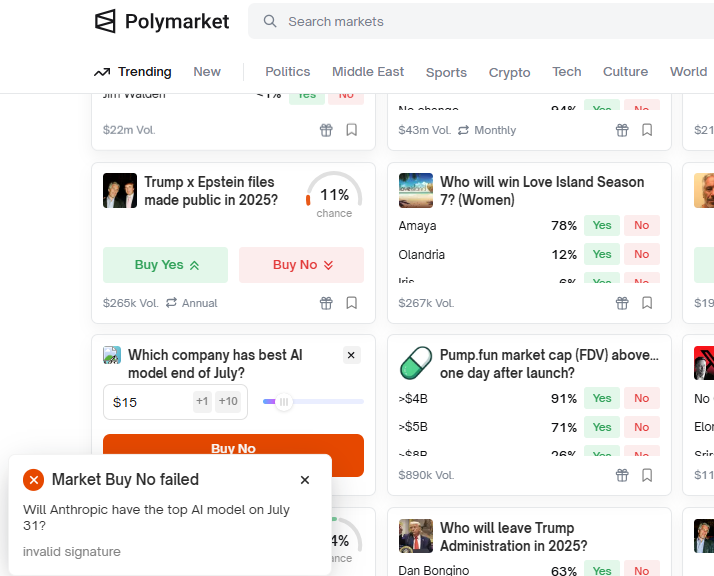This screenshot has width=714, height=576.
Task: Click "invalid signature" text in toast
Action: pyautogui.click(x=72, y=552)
